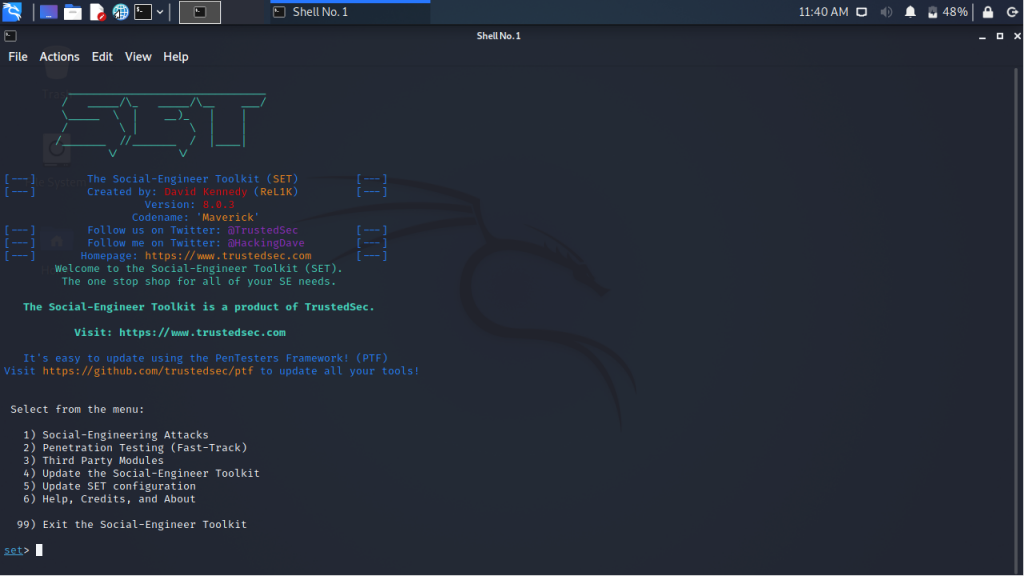1024x576 pixels.
Task: Switch to the highlighted workspace thumbnail
Action: [x=200, y=12]
